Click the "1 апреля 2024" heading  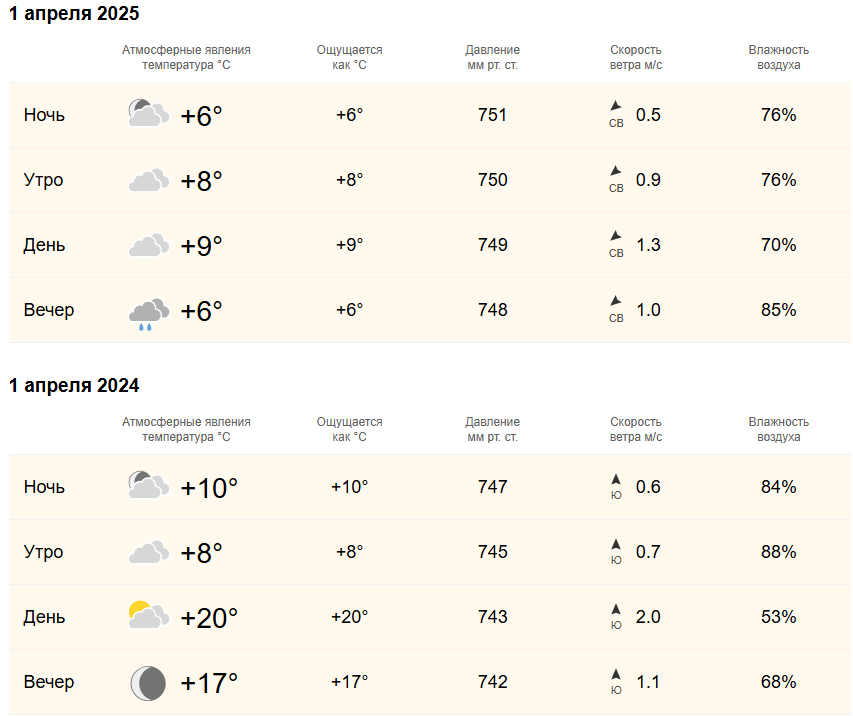click(74, 385)
